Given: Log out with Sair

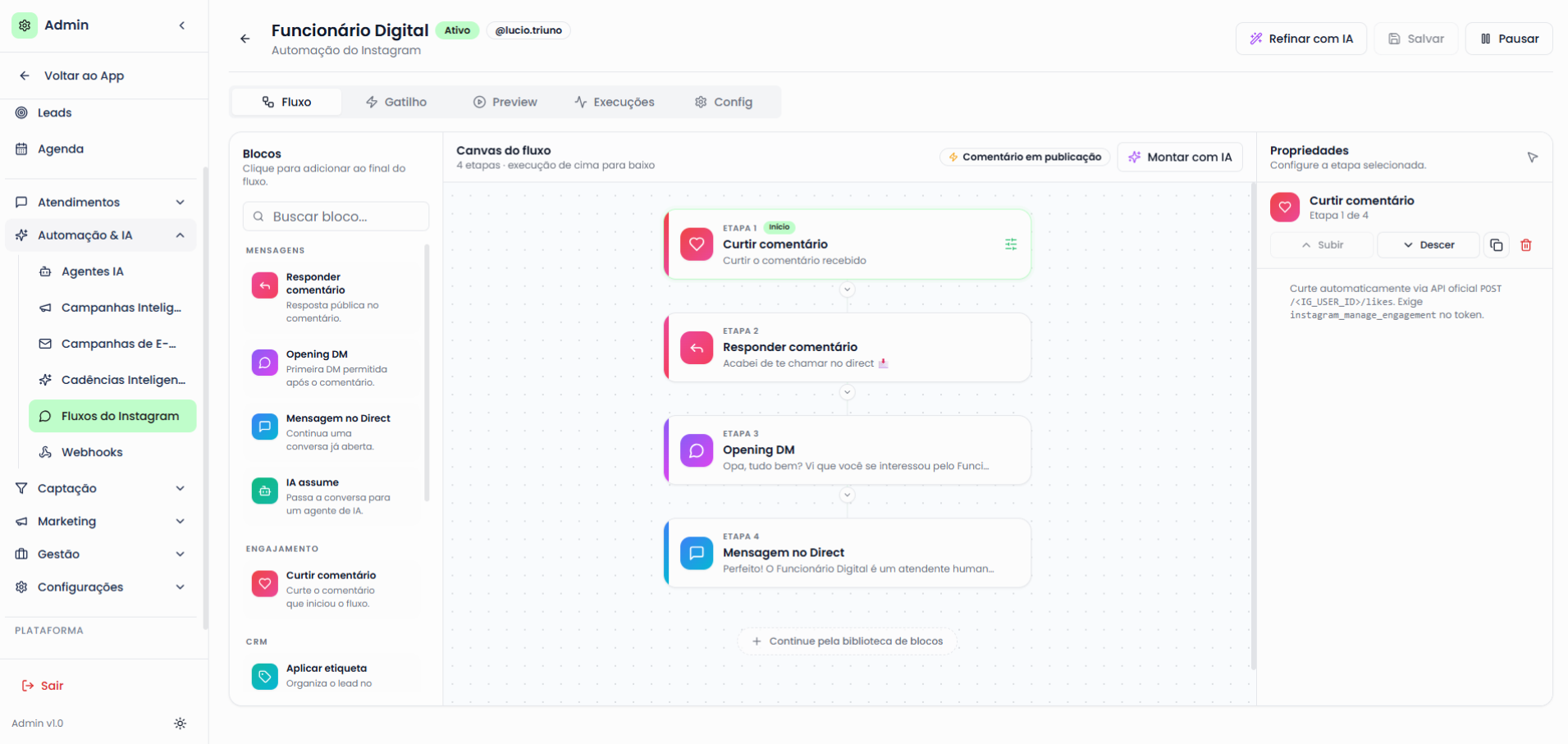Looking at the screenshot, I should click(43, 686).
